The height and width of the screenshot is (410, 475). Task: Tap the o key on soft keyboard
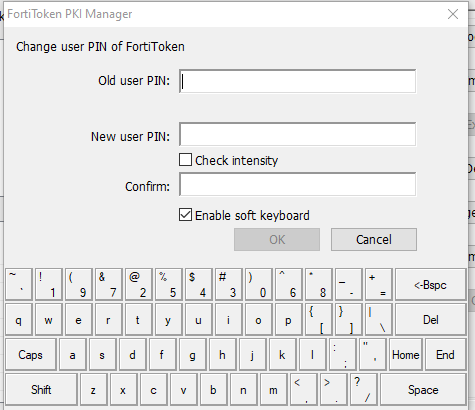click(259, 319)
